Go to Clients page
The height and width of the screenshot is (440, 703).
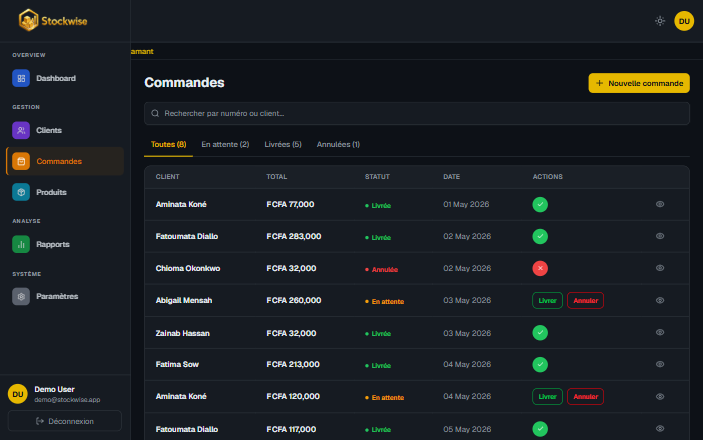65,131
